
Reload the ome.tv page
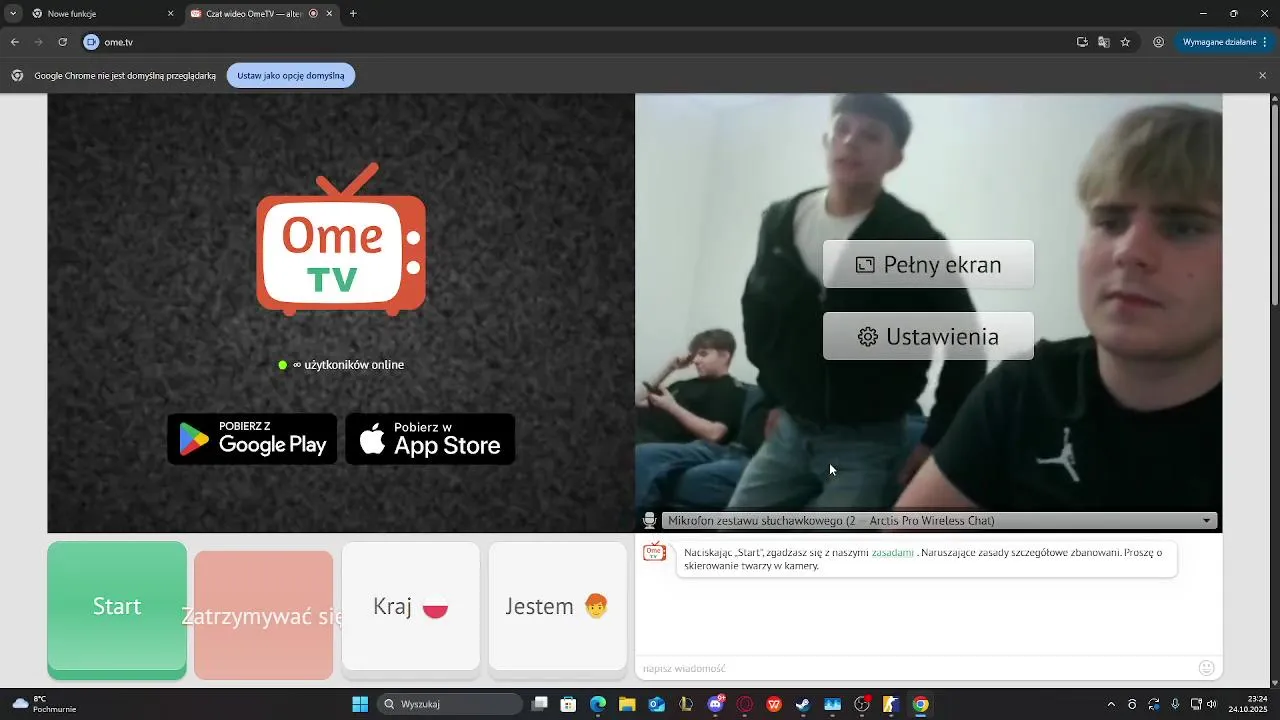coord(62,42)
